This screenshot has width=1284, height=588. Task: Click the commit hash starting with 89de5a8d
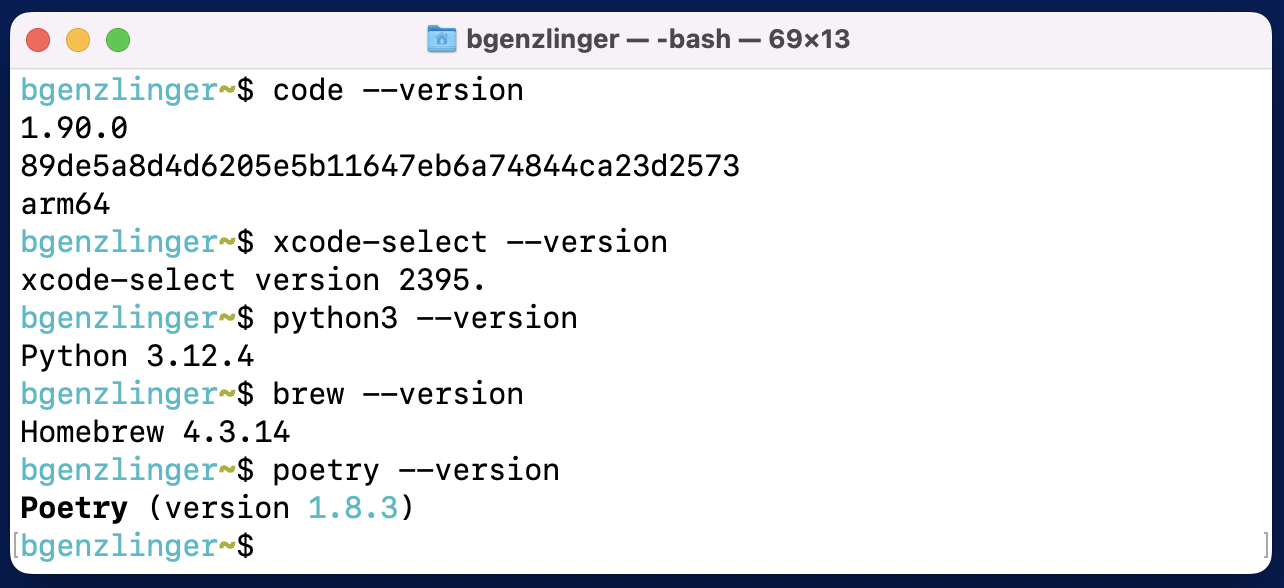pyautogui.click(x=381, y=167)
